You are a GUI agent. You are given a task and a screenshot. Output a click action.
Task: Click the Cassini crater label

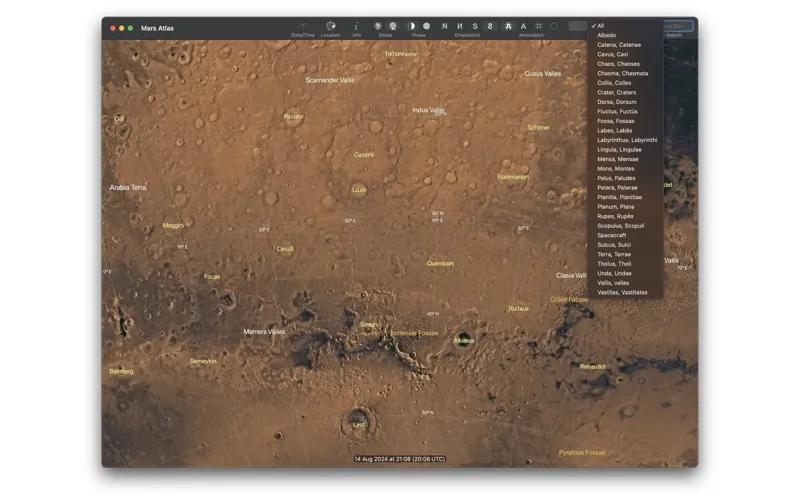[364, 155]
